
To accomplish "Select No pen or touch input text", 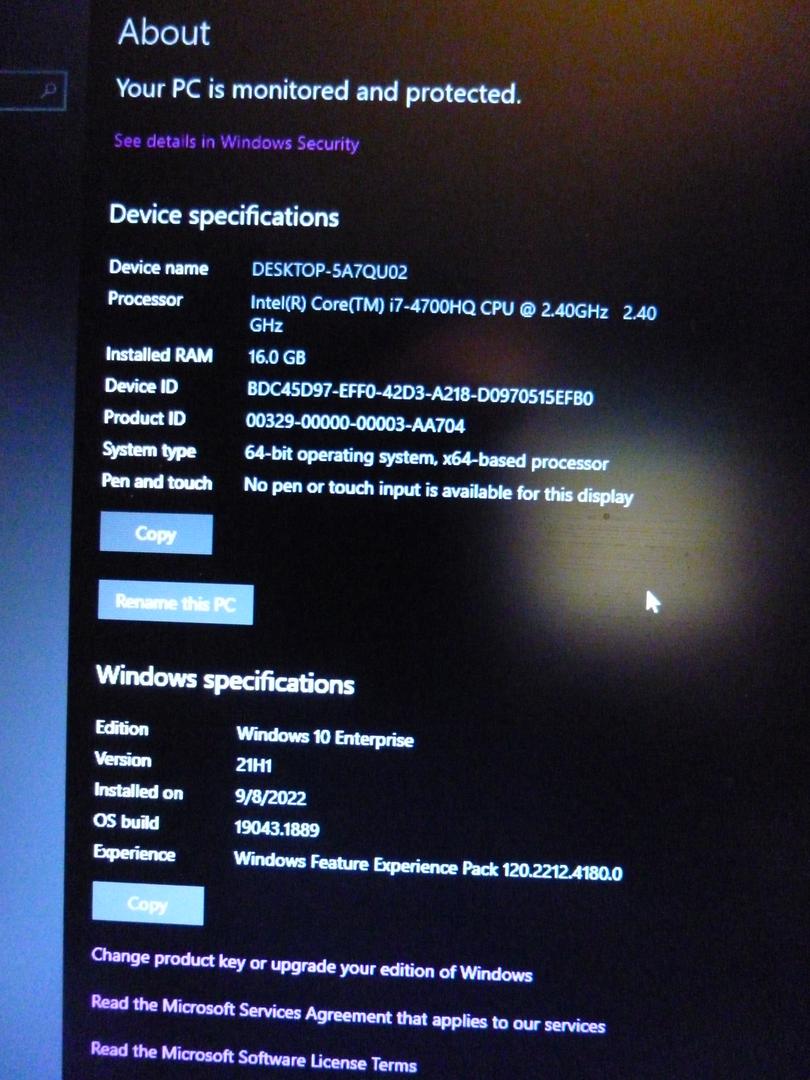I will pyautogui.click(x=438, y=492).
